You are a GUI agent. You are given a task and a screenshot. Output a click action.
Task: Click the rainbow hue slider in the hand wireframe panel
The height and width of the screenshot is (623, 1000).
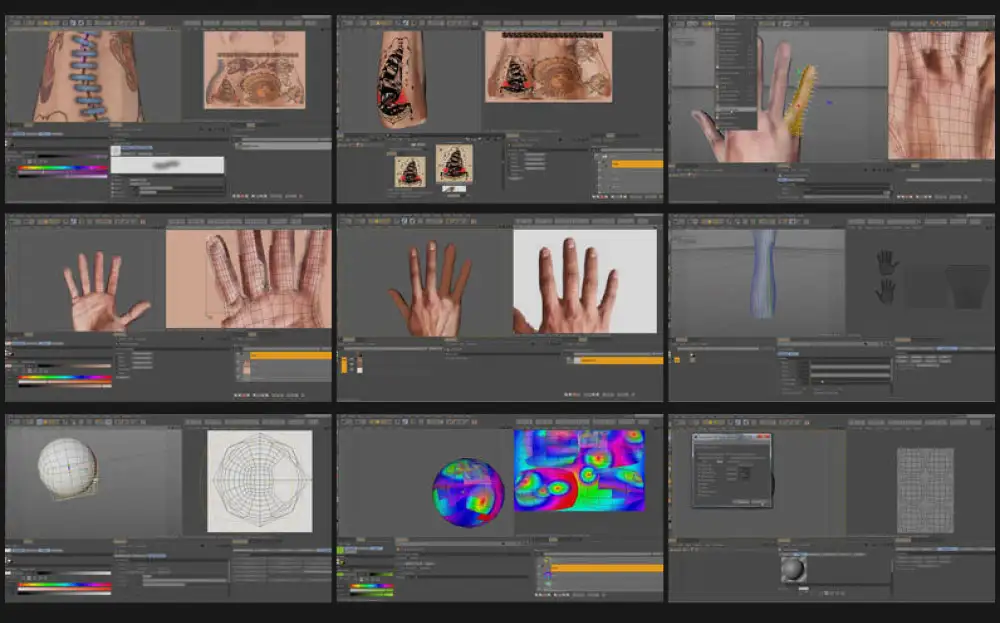(x=64, y=377)
